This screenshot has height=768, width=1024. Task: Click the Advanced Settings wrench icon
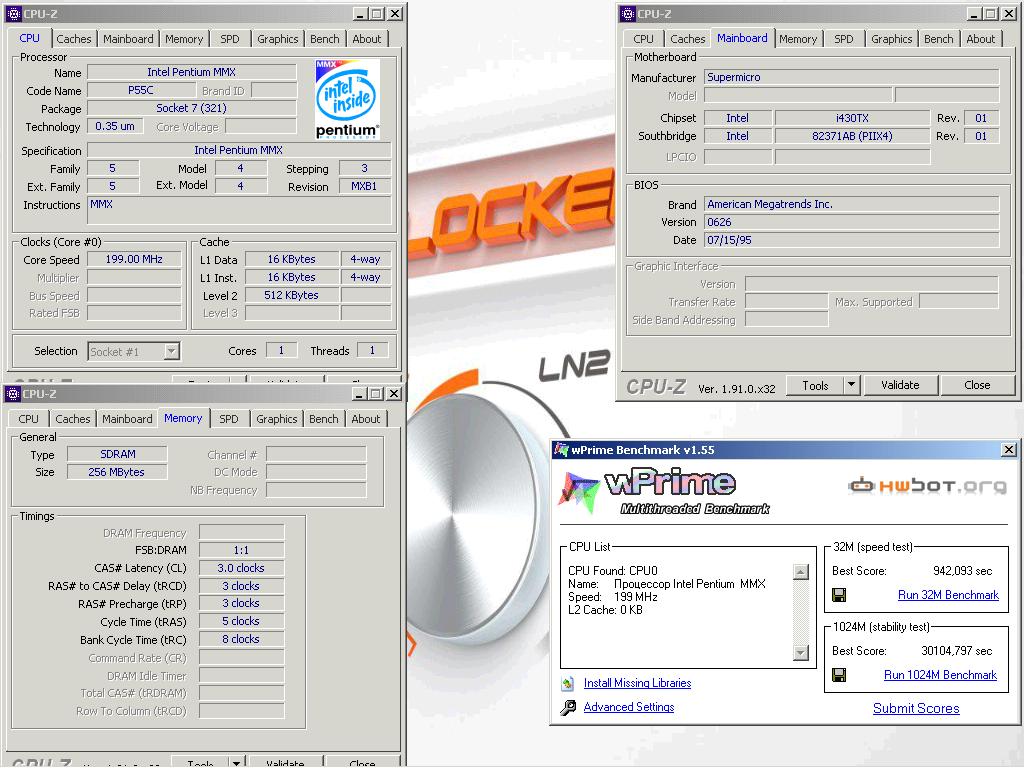(568, 707)
